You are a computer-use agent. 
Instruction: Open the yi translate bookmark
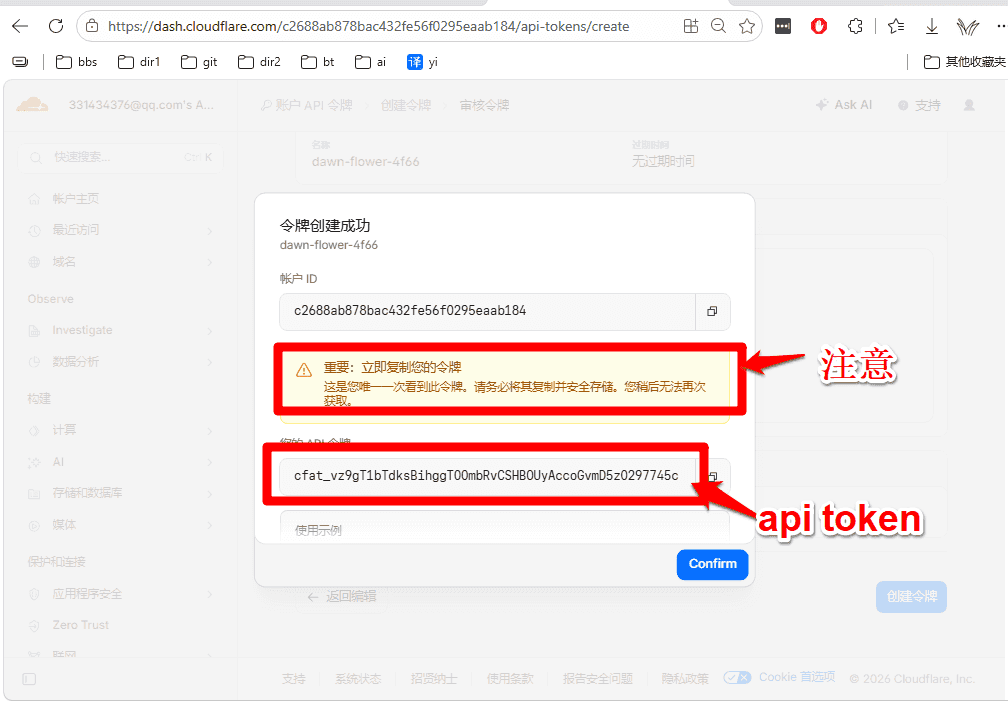tap(422, 62)
